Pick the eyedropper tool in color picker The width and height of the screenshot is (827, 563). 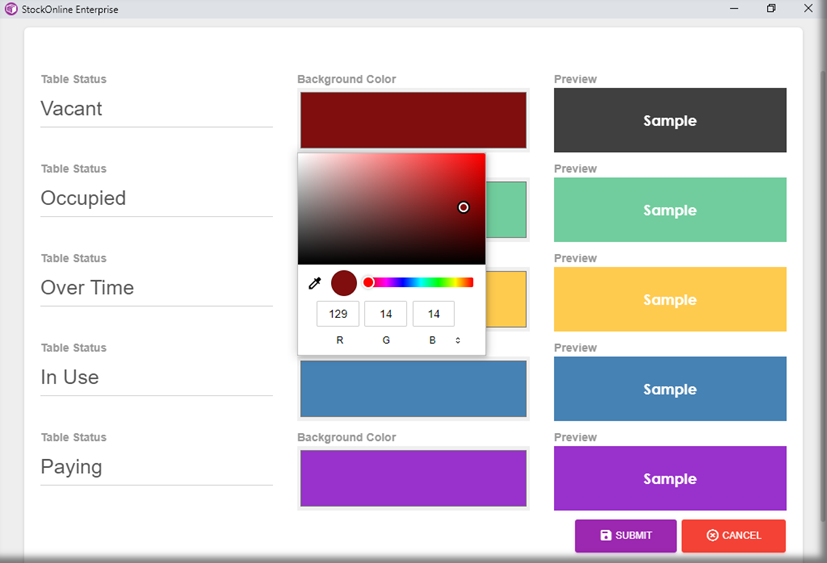click(314, 283)
